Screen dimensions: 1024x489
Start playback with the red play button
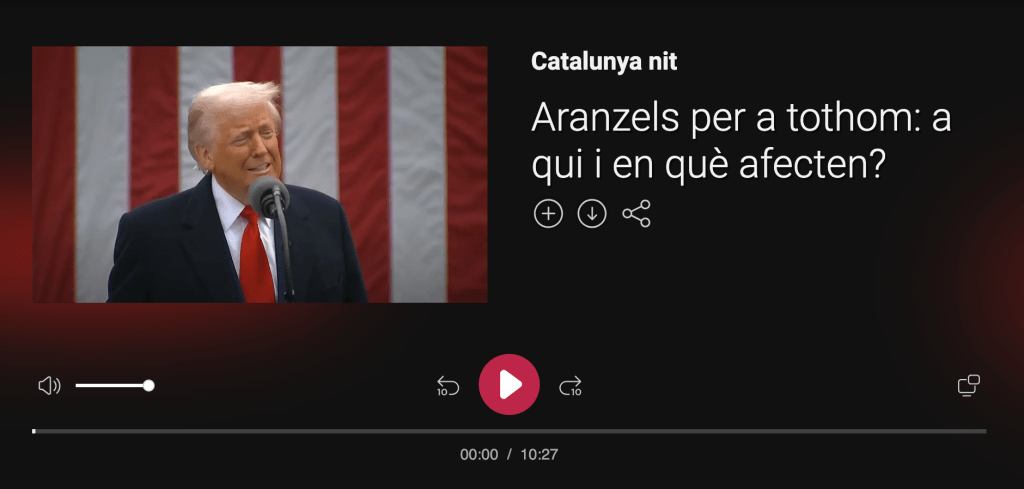point(509,385)
